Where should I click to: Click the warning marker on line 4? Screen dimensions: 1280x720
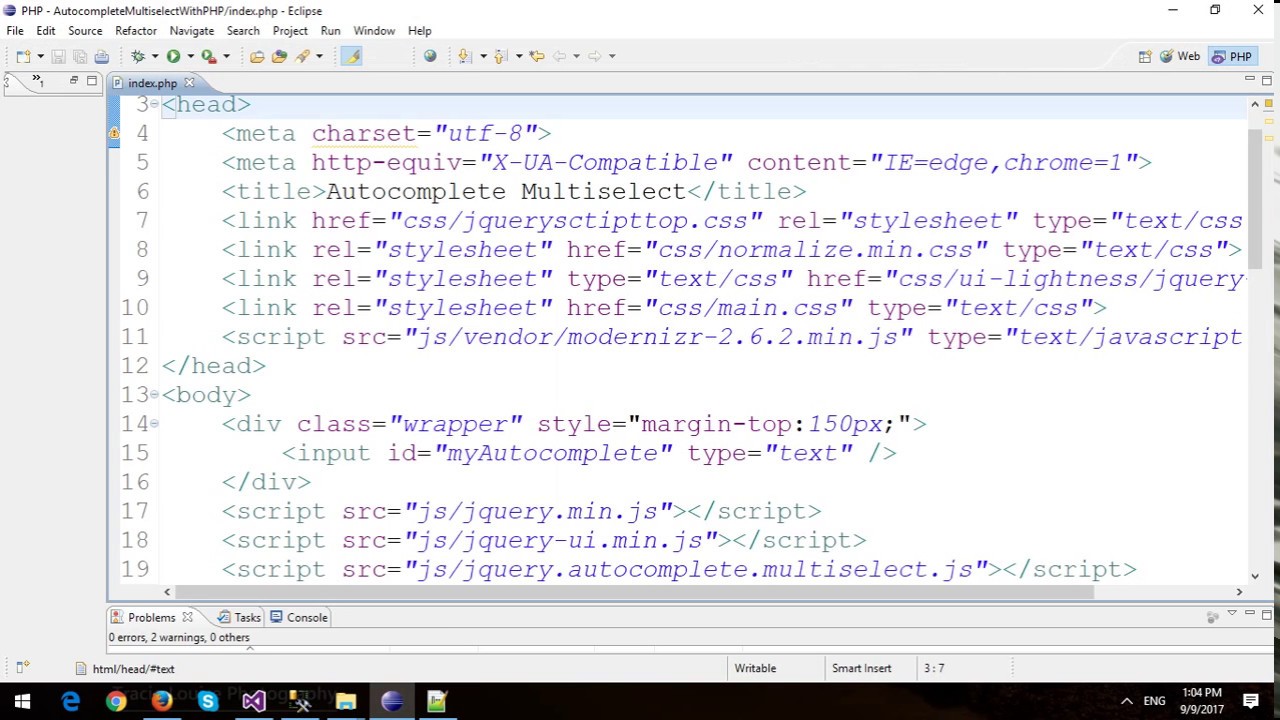114,133
